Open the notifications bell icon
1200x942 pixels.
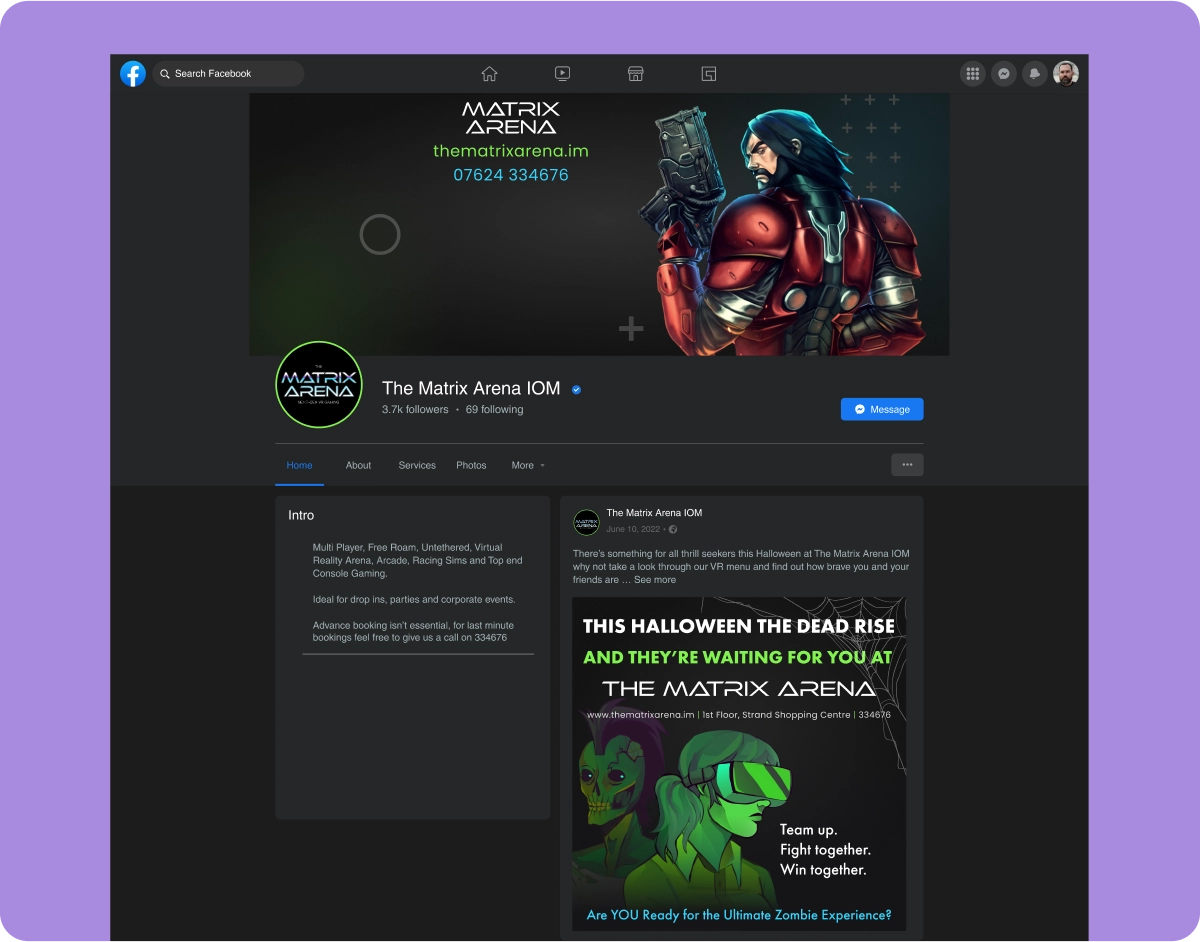click(x=1035, y=74)
